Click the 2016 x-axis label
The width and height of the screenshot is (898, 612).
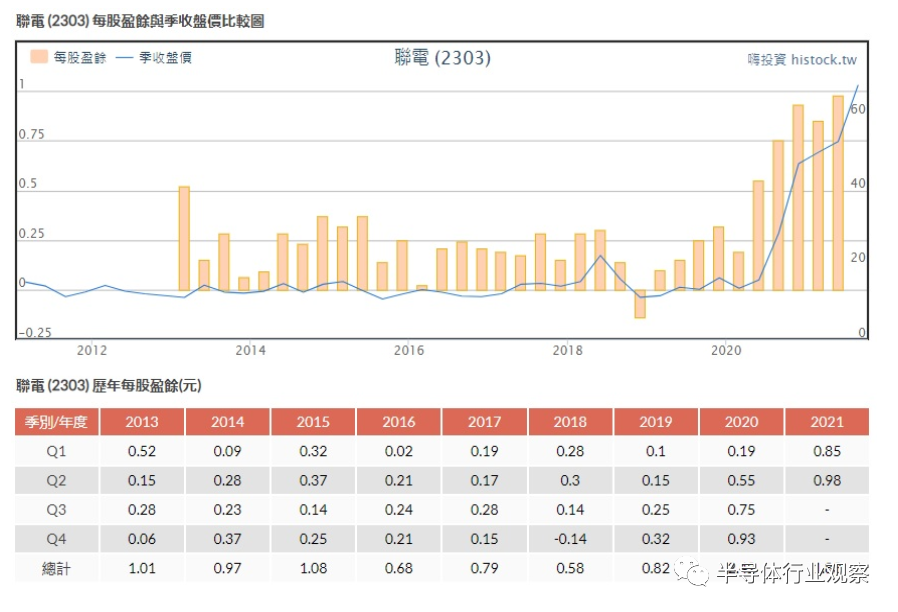pos(409,350)
